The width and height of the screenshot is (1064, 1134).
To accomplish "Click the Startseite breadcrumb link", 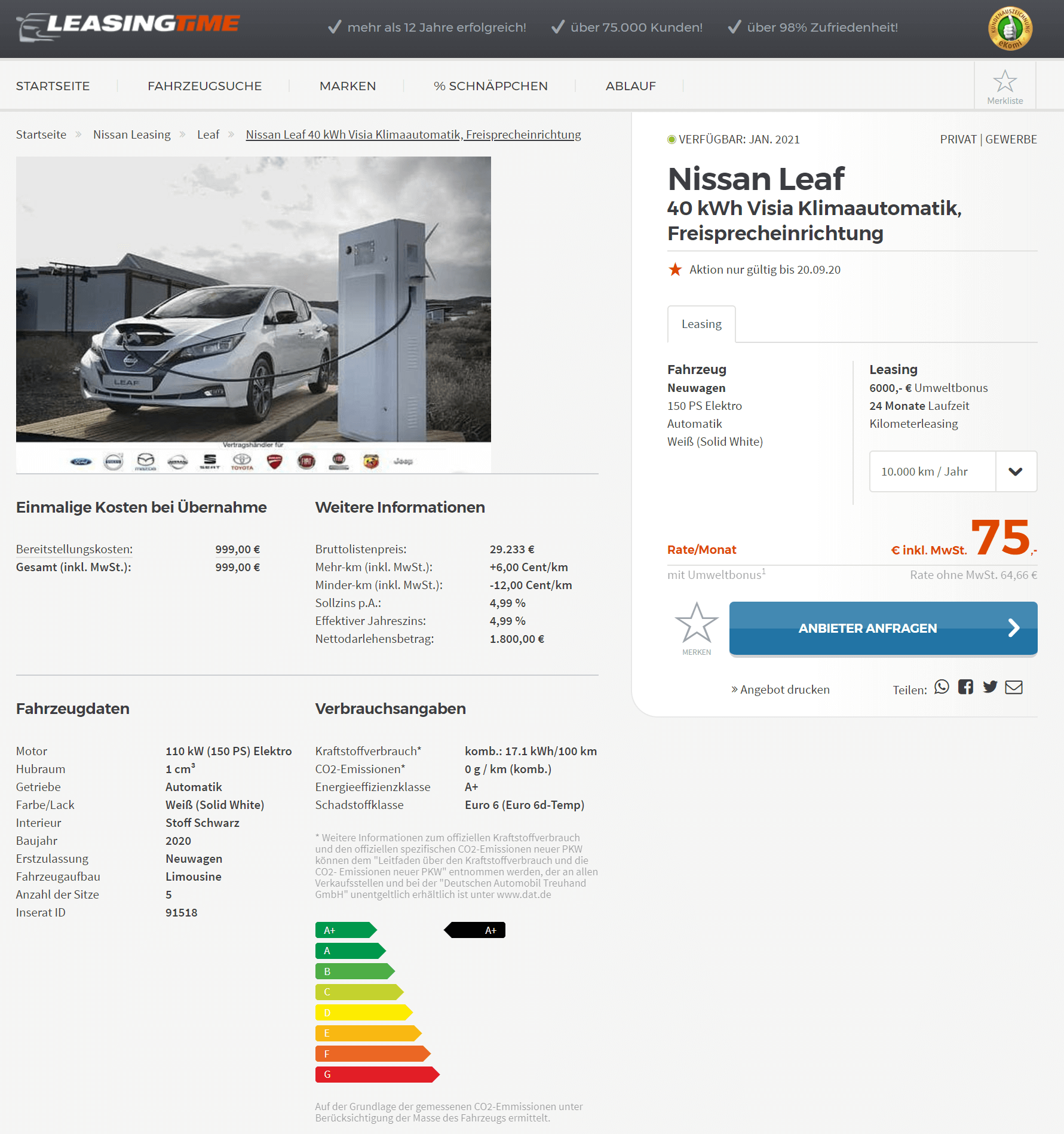I will (41, 134).
